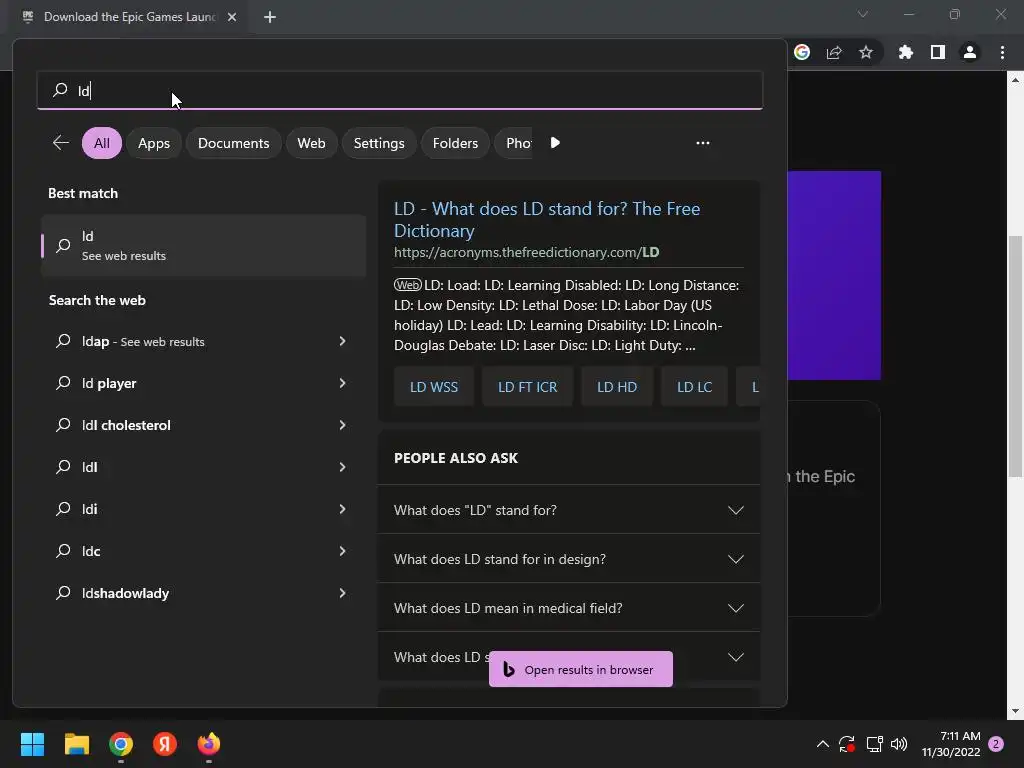This screenshot has width=1024, height=768.
Task: Open volume control in tray
Action: tap(899, 744)
